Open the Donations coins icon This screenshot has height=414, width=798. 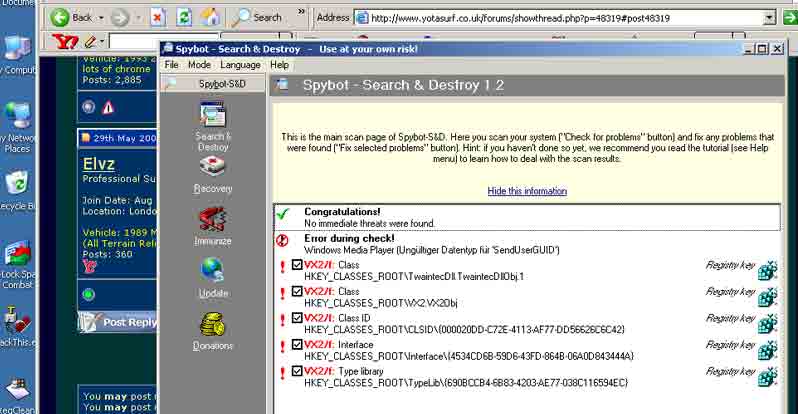point(213,327)
